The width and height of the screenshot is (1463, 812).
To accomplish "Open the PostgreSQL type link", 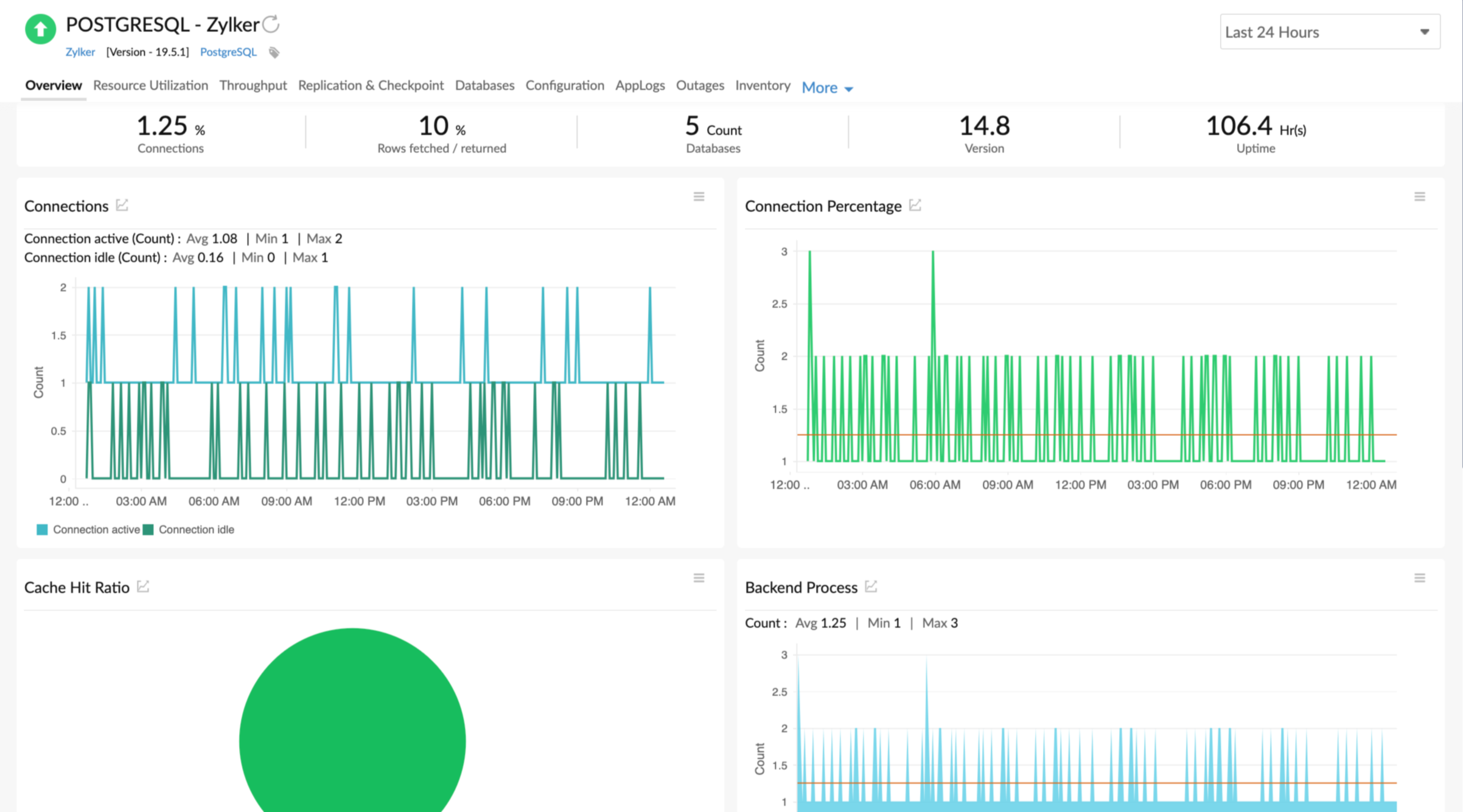I will [x=228, y=52].
